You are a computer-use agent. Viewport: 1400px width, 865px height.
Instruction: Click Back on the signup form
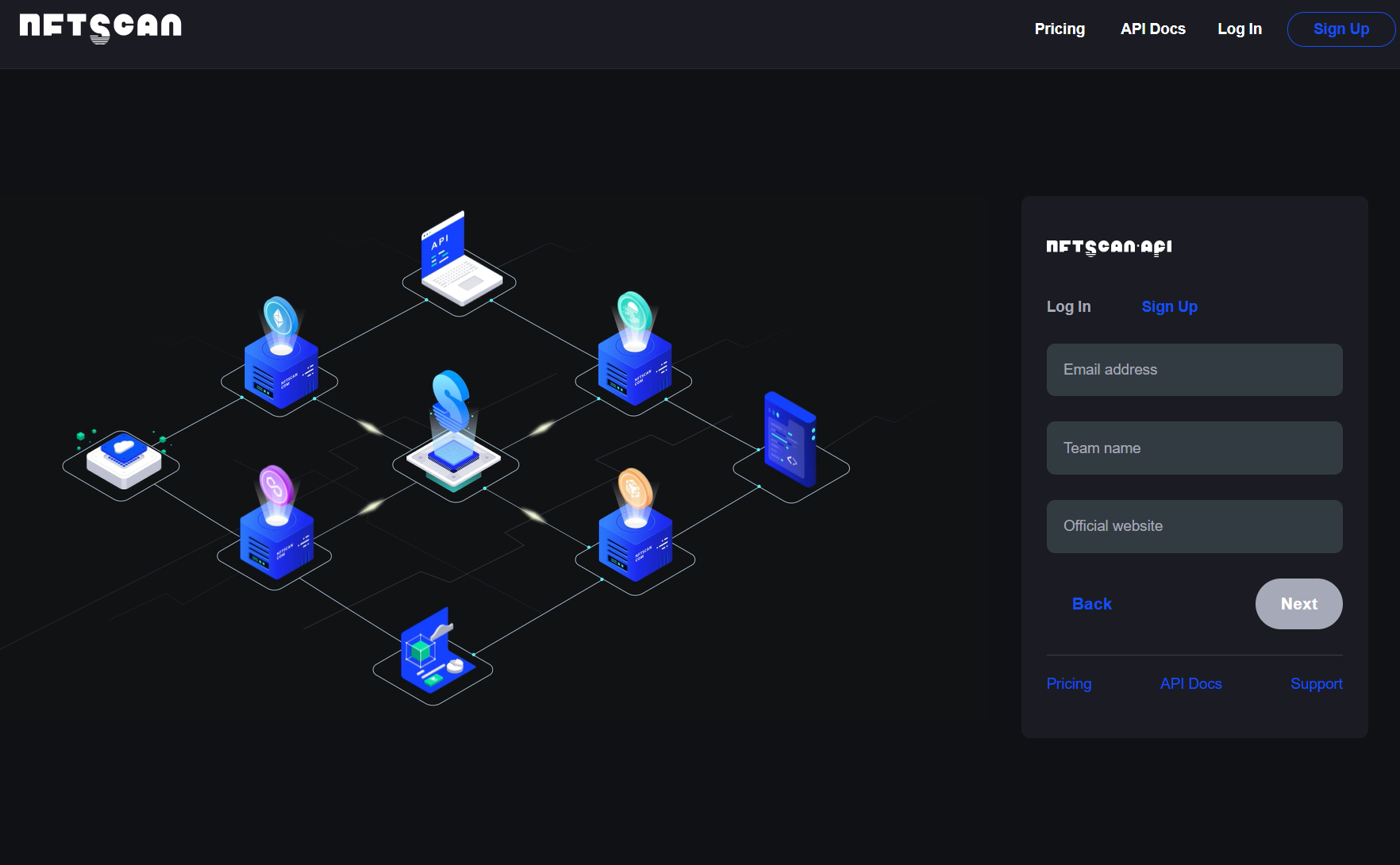point(1091,603)
